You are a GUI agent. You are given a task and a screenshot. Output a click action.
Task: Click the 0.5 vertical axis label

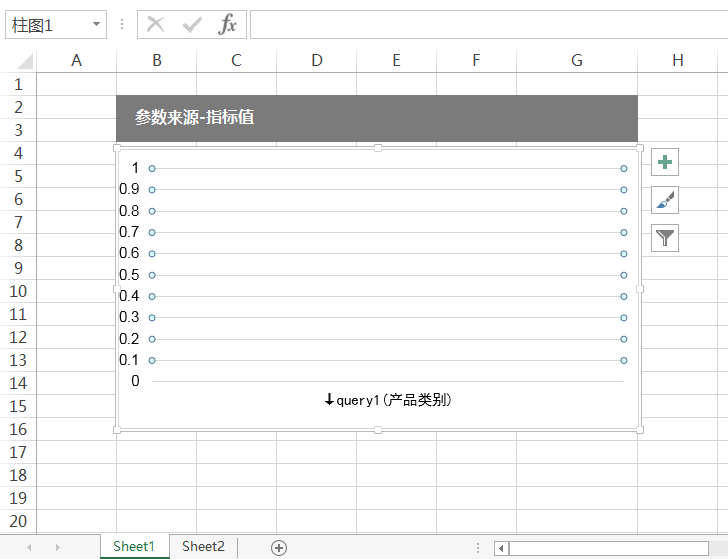[129, 275]
